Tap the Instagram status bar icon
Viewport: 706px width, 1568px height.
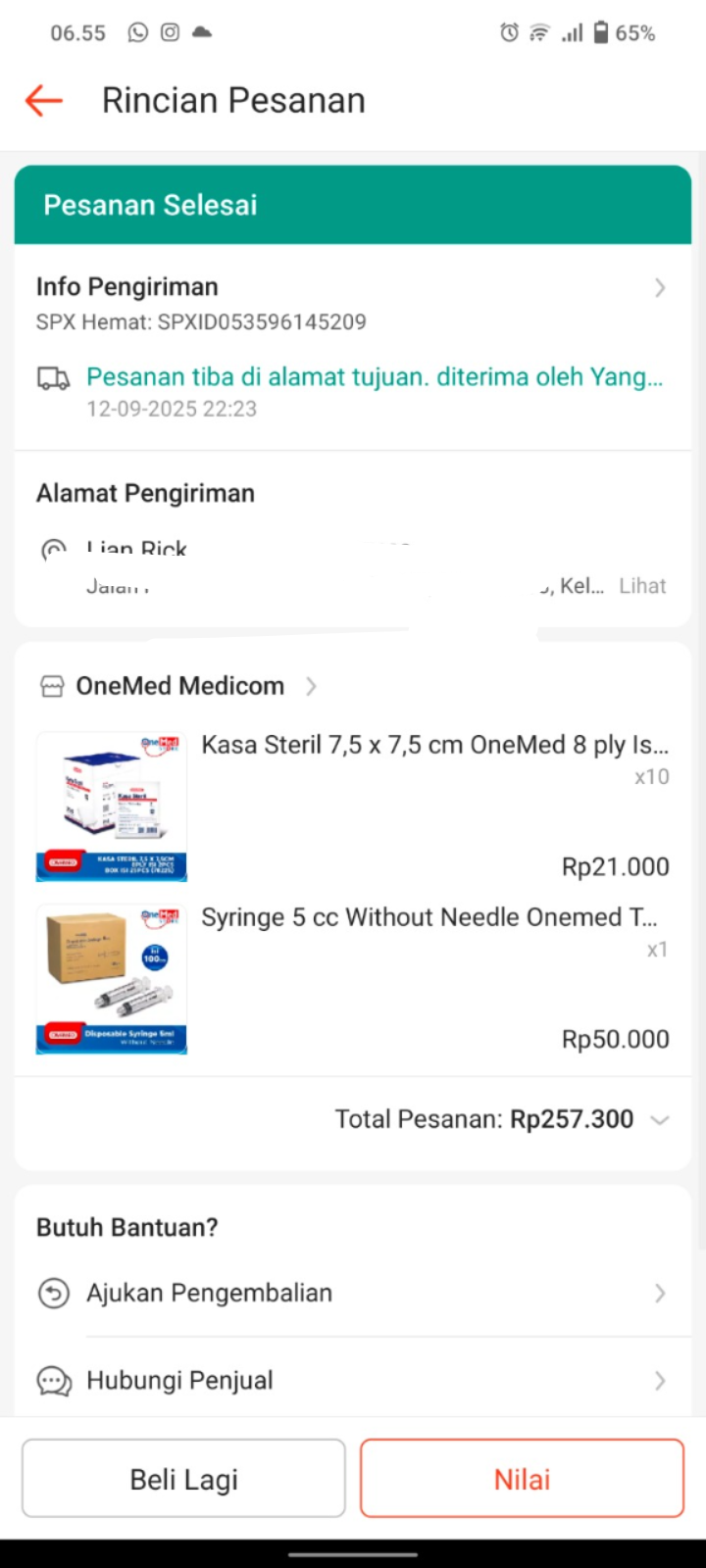tap(171, 32)
